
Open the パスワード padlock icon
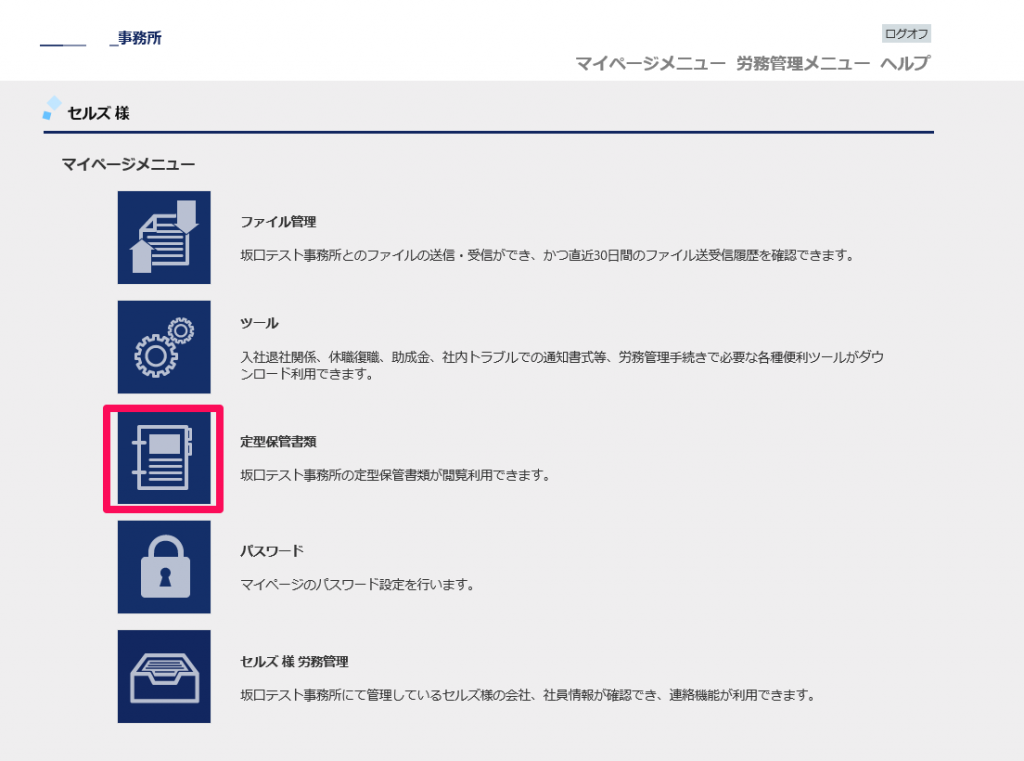pos(164,567)
